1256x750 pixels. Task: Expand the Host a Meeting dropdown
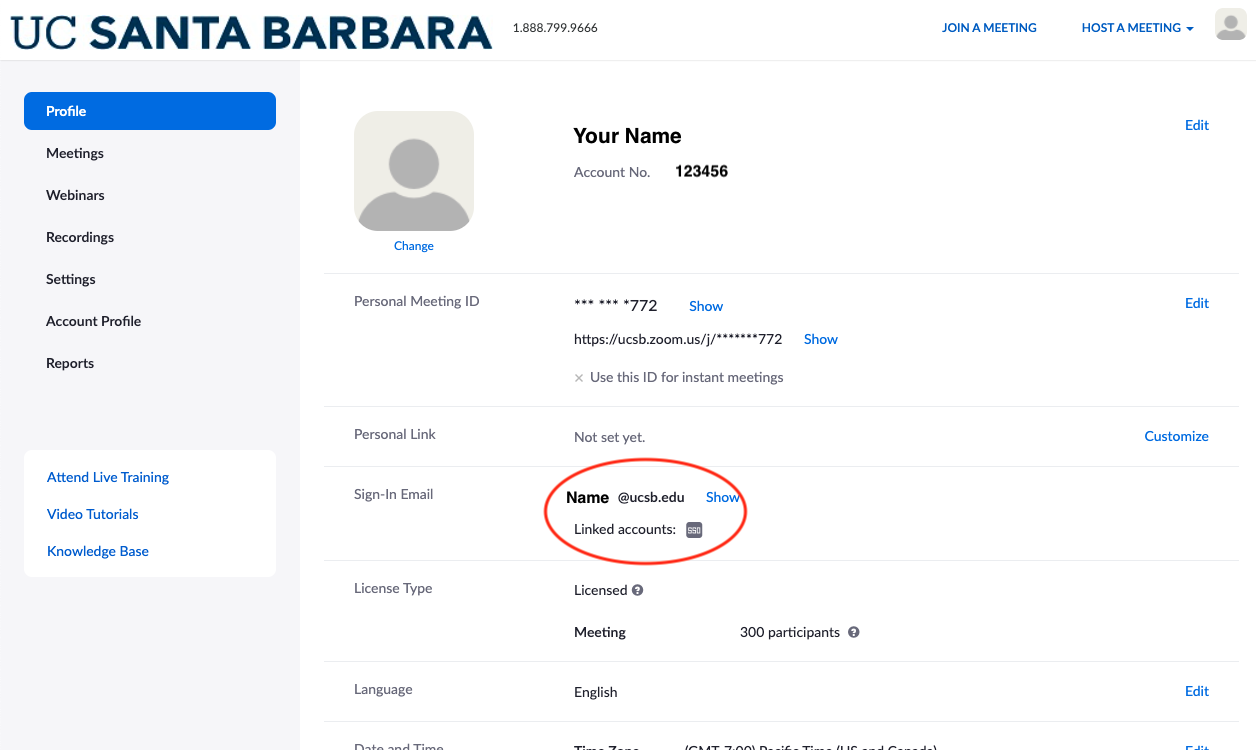(x=1138, y=28)
